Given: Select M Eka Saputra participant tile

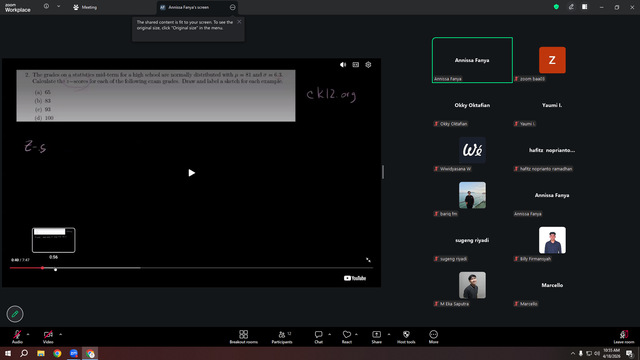Looking at the screenshot, I should coord(472,285).
